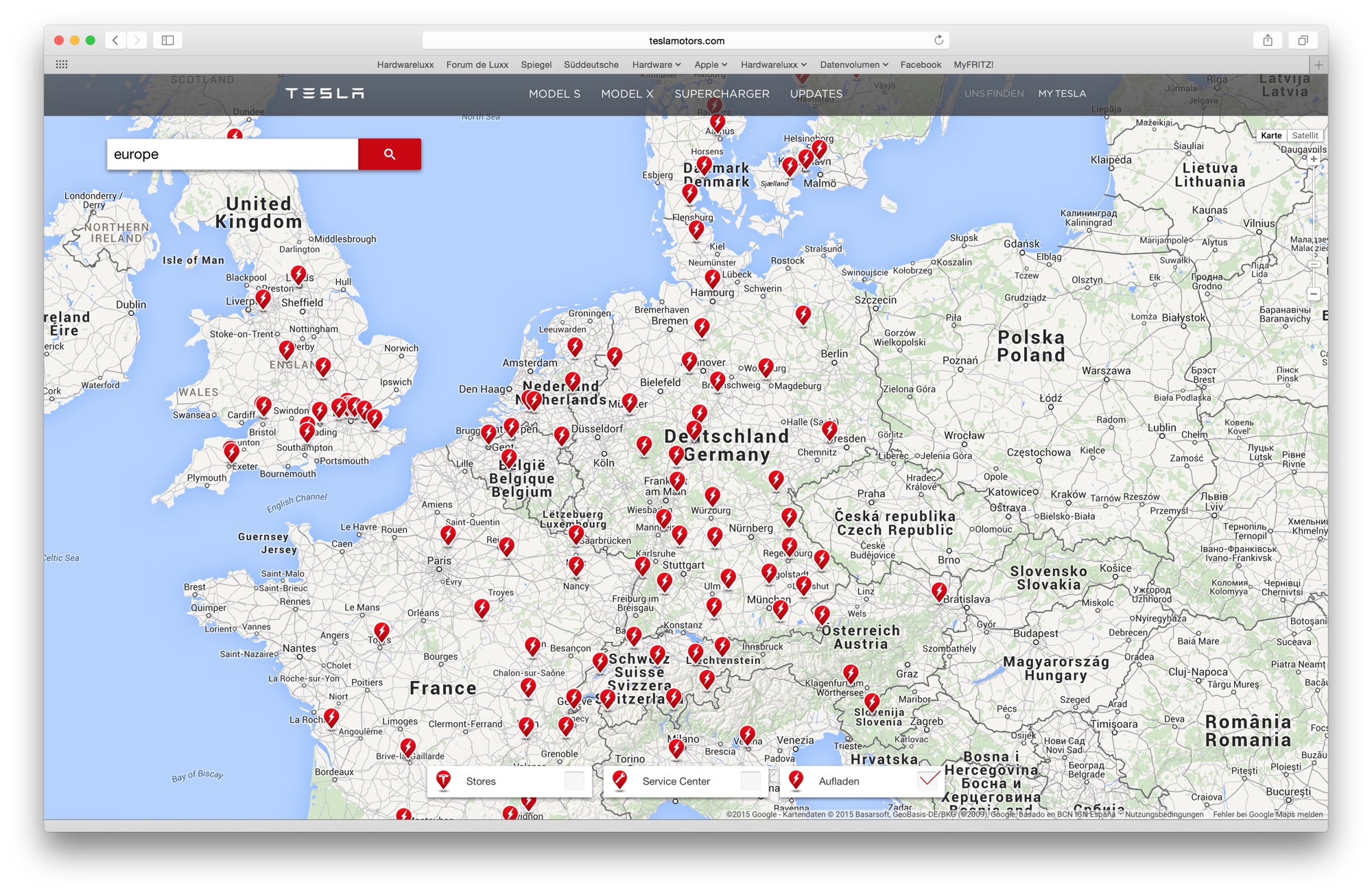Open SUPERCHARGER menu item
The image size is (1372, 895).
pyautogui.click(x=722, y=94)
